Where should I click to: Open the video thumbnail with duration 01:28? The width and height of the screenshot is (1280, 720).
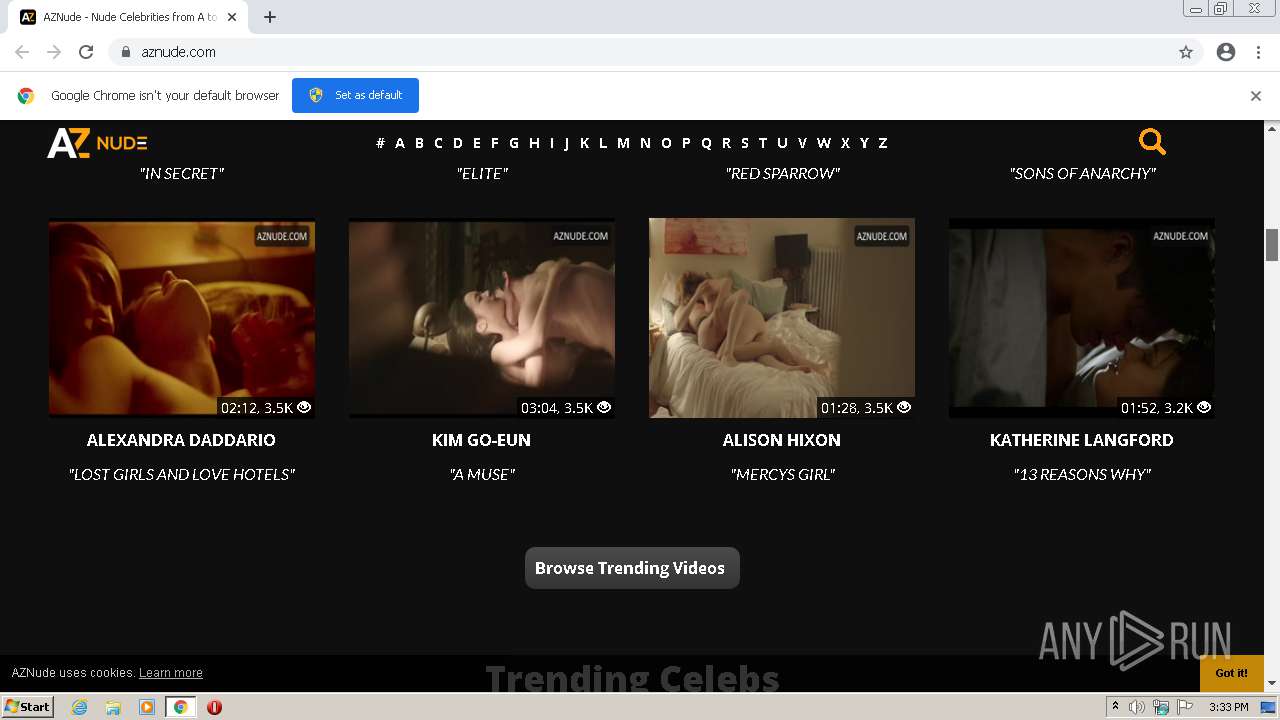(782, 318)
